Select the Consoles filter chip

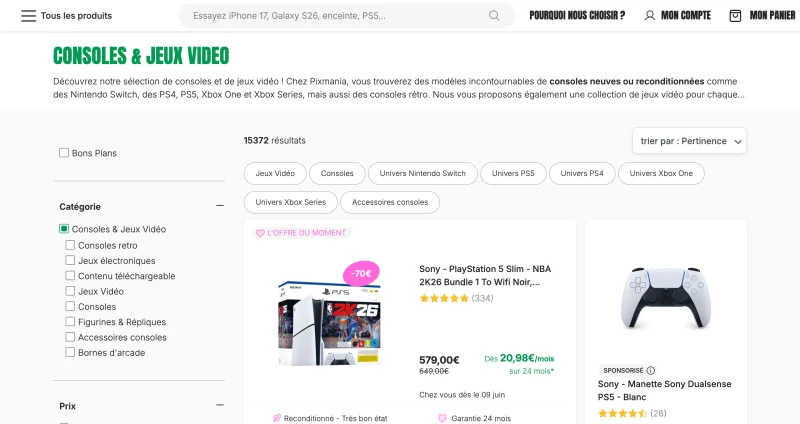(337, 173)
